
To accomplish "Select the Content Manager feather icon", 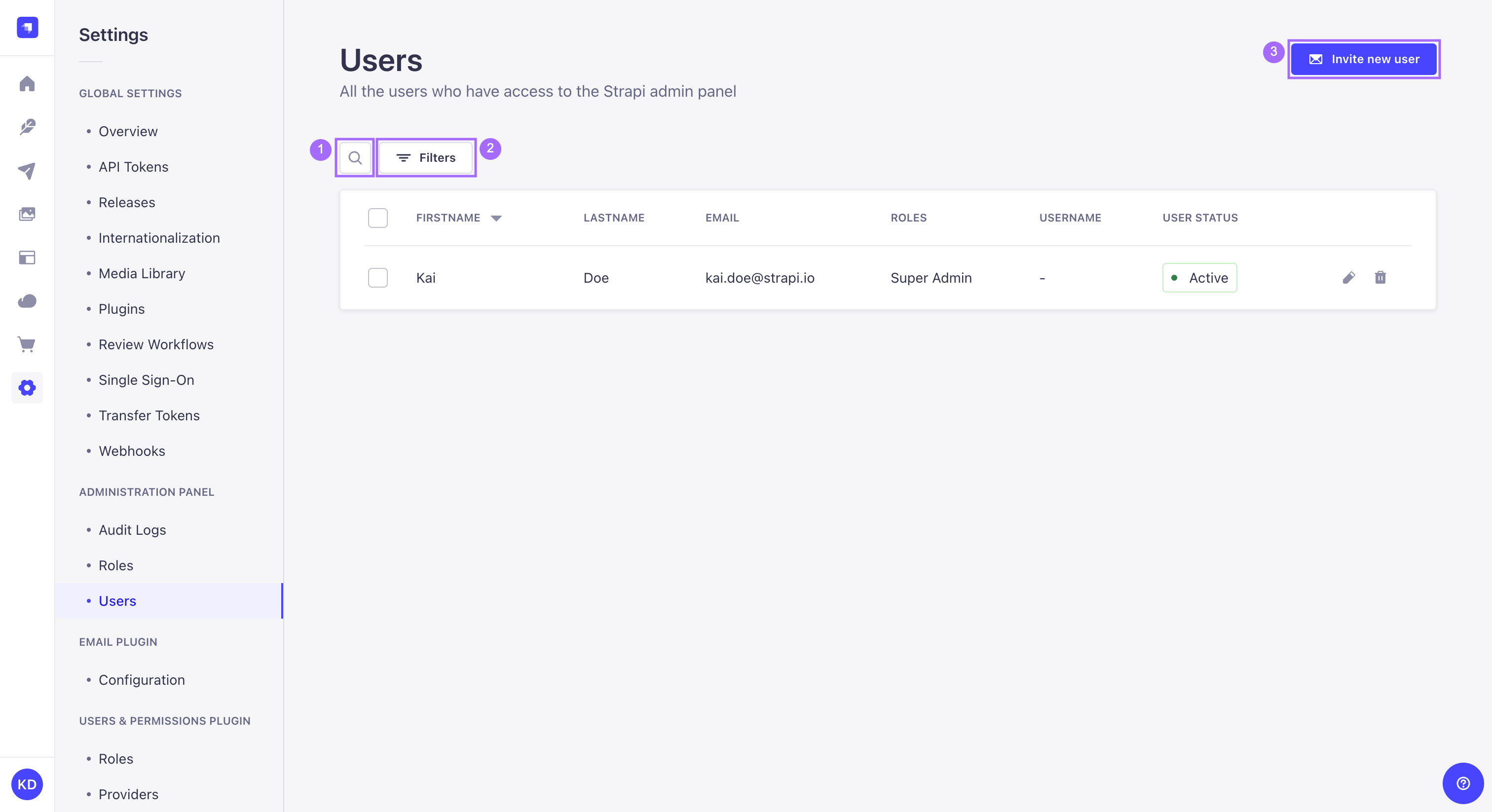I will pyautogui.click(x=27, y=127).
